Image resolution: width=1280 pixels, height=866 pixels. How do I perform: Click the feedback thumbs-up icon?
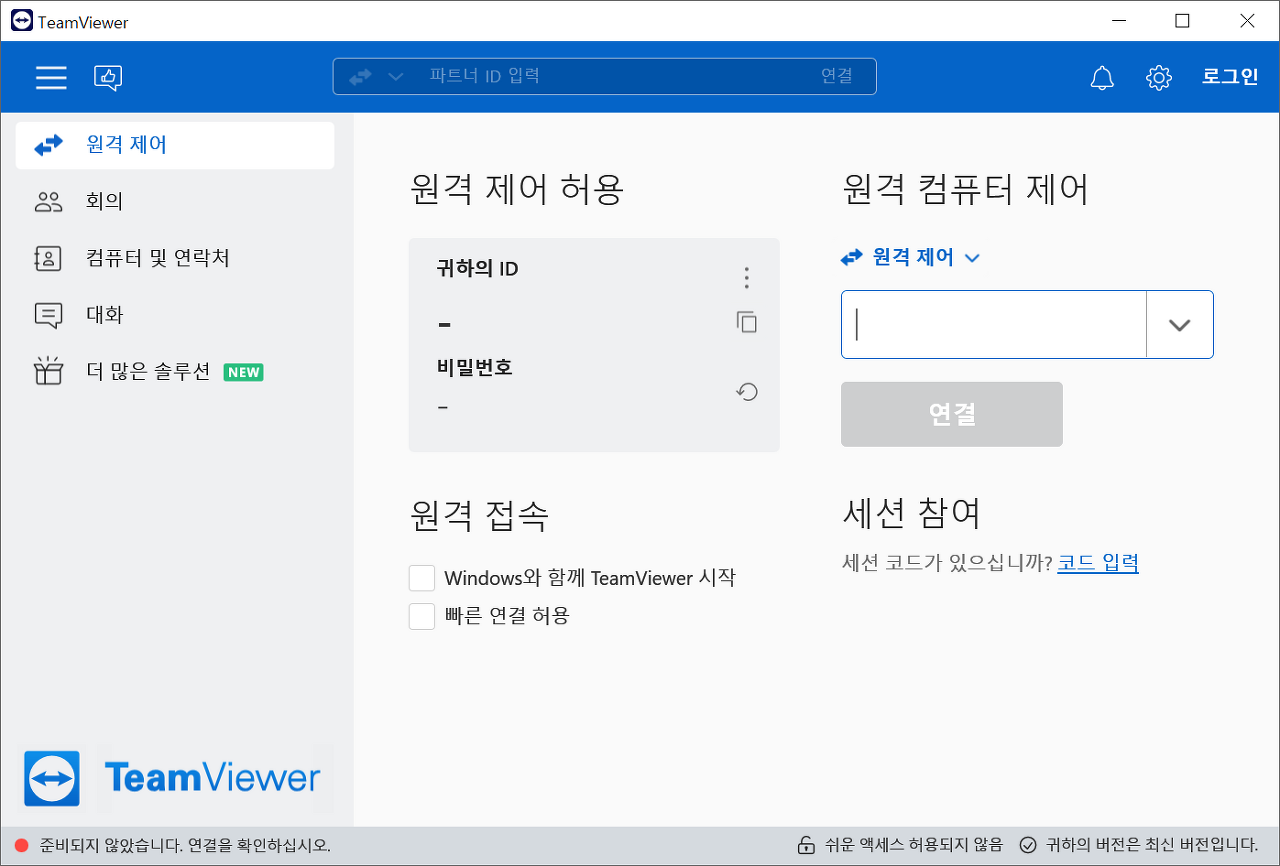pyautogui.click(x=108, y=77)
